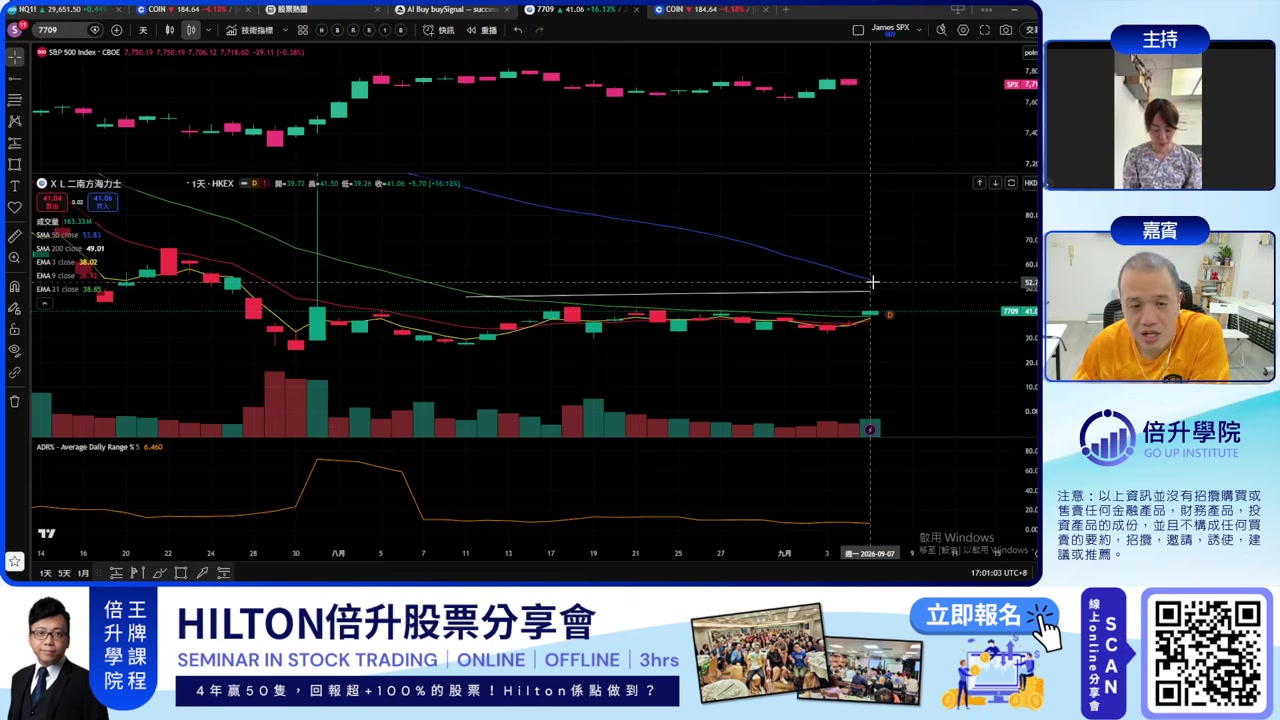
Task: Click the blue buy 41.06 button
Action: click(x=103, y=201)
